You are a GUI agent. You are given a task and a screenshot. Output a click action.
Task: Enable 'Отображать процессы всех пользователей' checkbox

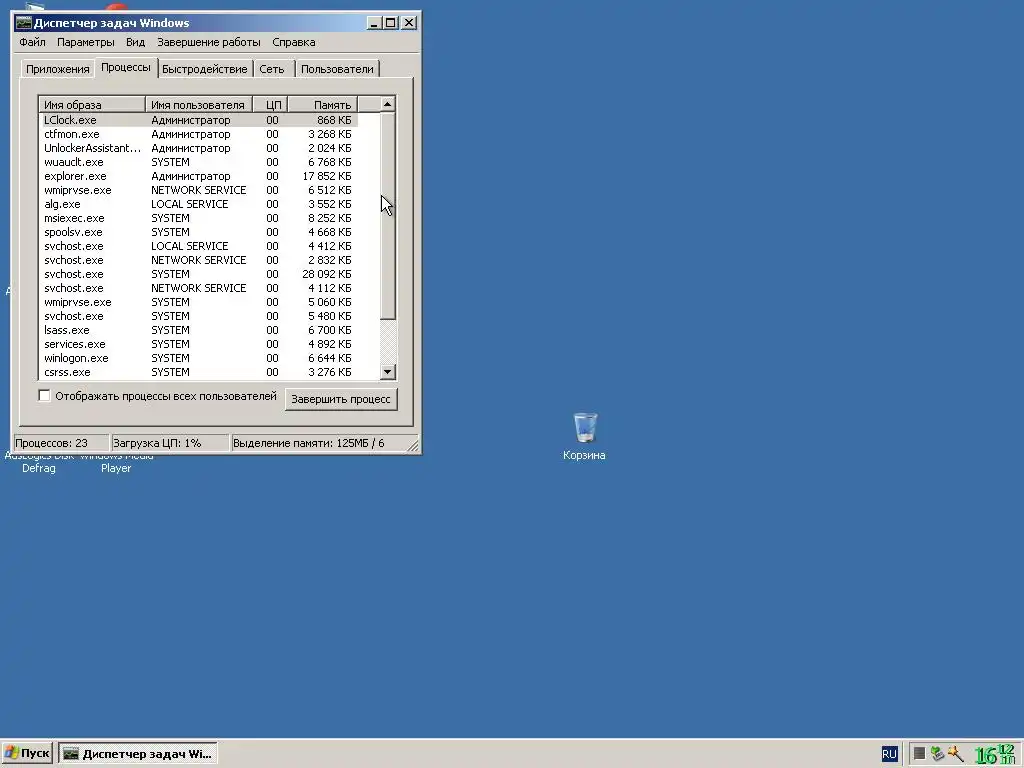click(x=44, y=396)
